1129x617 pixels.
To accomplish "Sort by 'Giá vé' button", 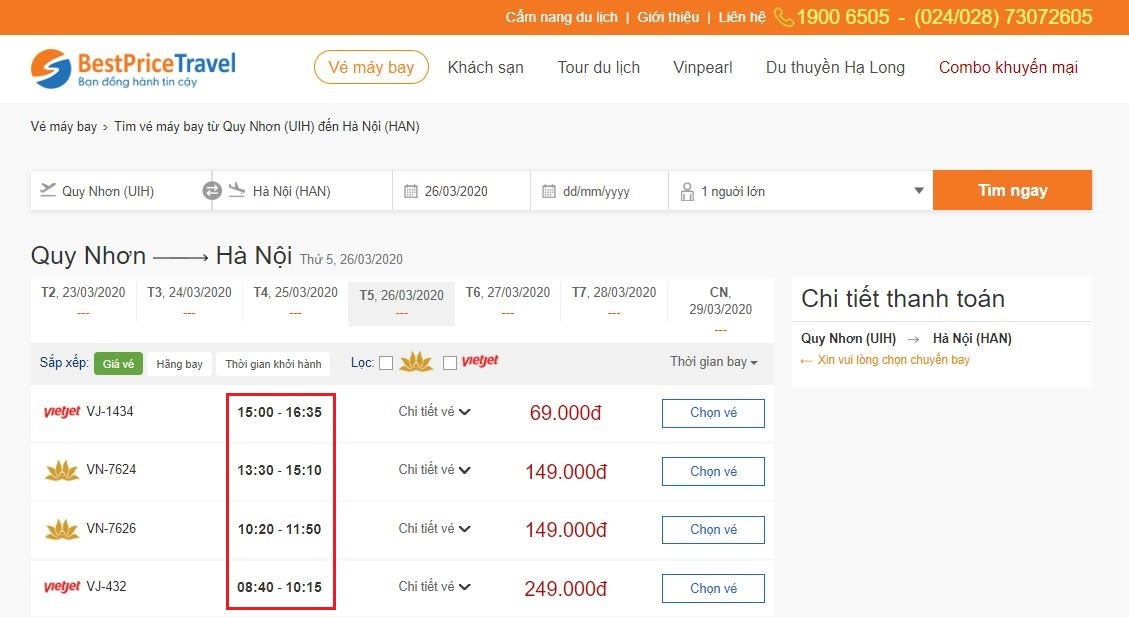I will click(118, 364).
